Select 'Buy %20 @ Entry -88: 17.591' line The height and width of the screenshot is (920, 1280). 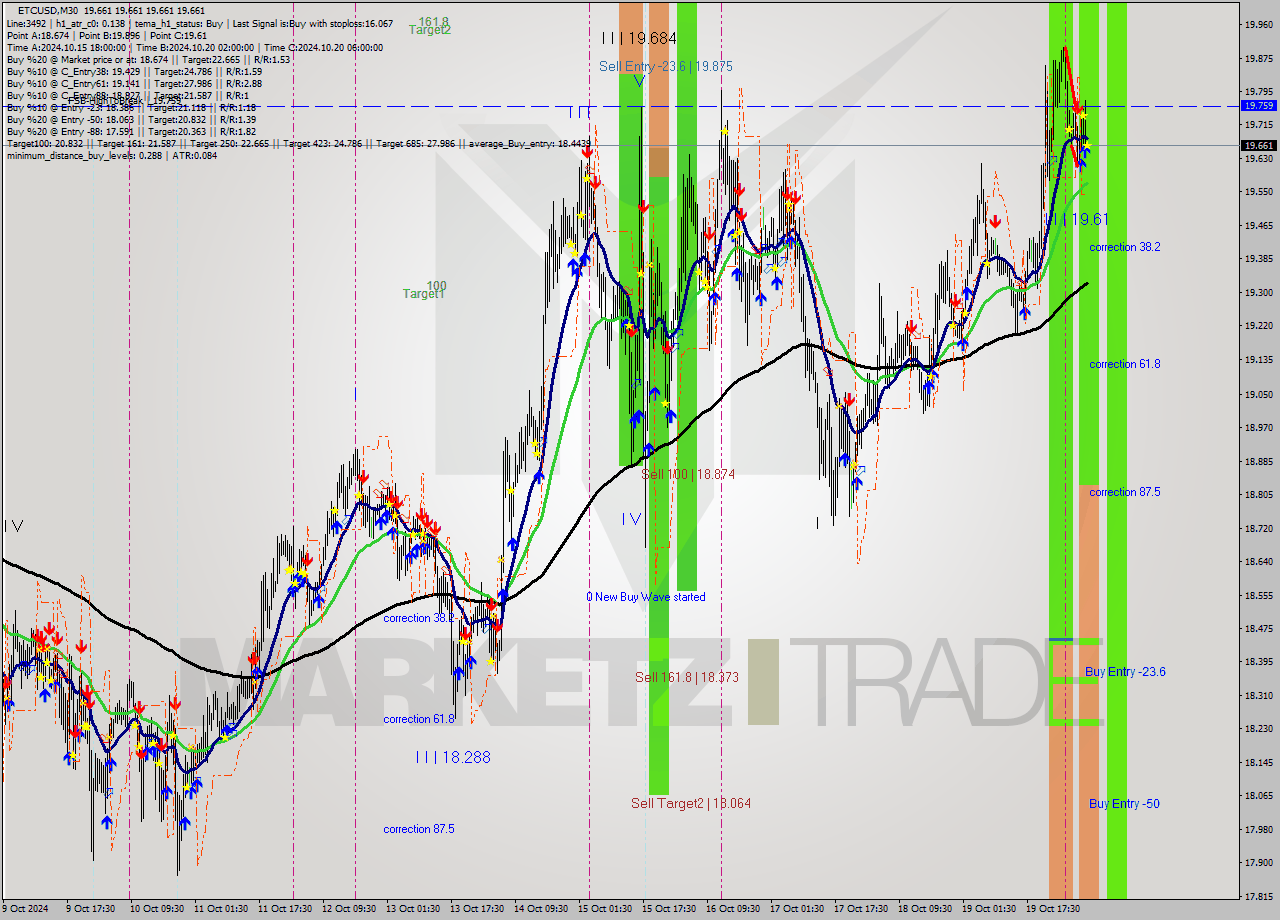pos(134,131)
